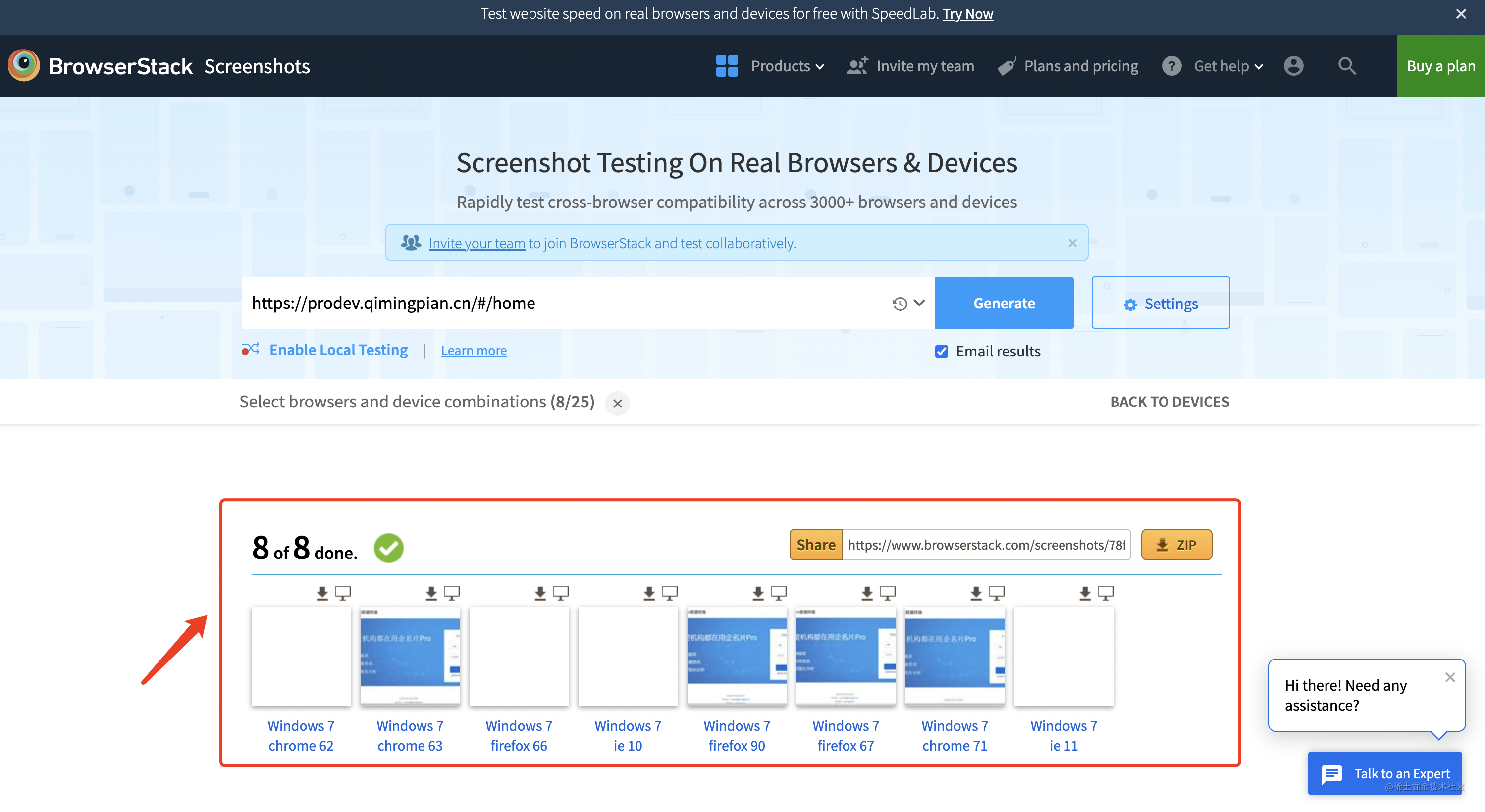
Task: Open the Windows 7 chrome 63 thumbnail
Action: coord(410,655)
